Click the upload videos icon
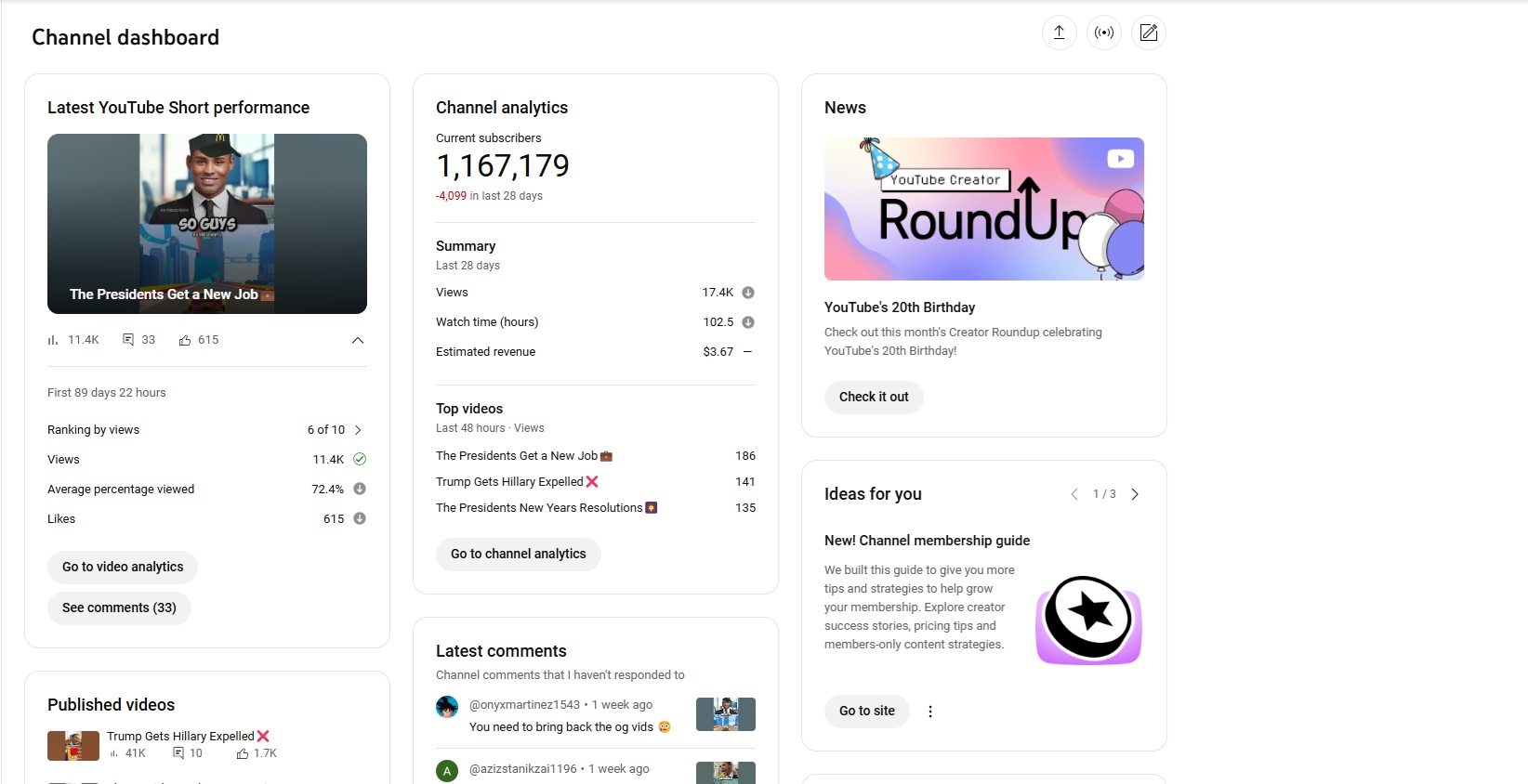 tap(1059, 33)
